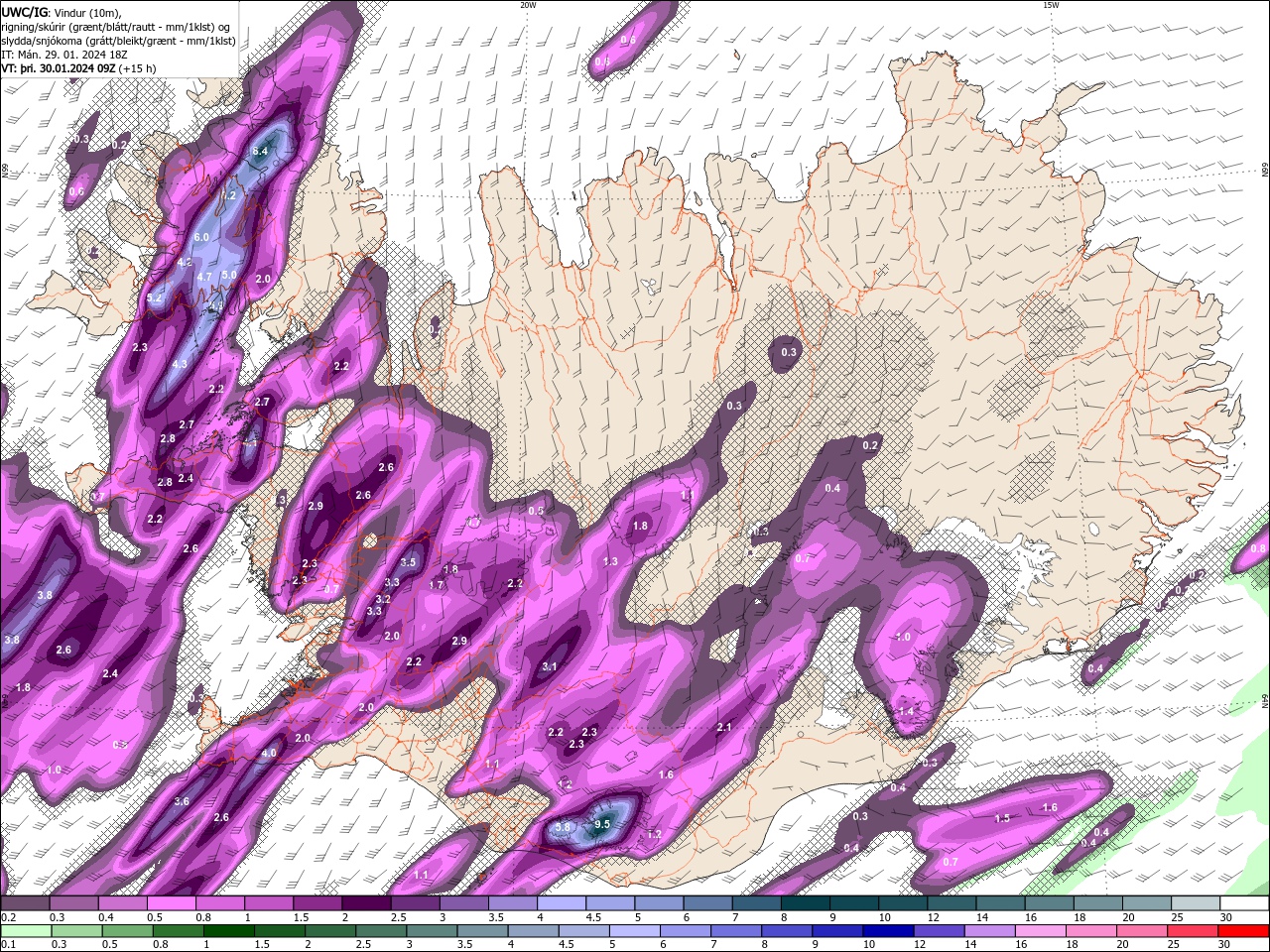
Task: Pick lower-scale palest green swatch after 0.1
Action: click(x=26, y=930)
